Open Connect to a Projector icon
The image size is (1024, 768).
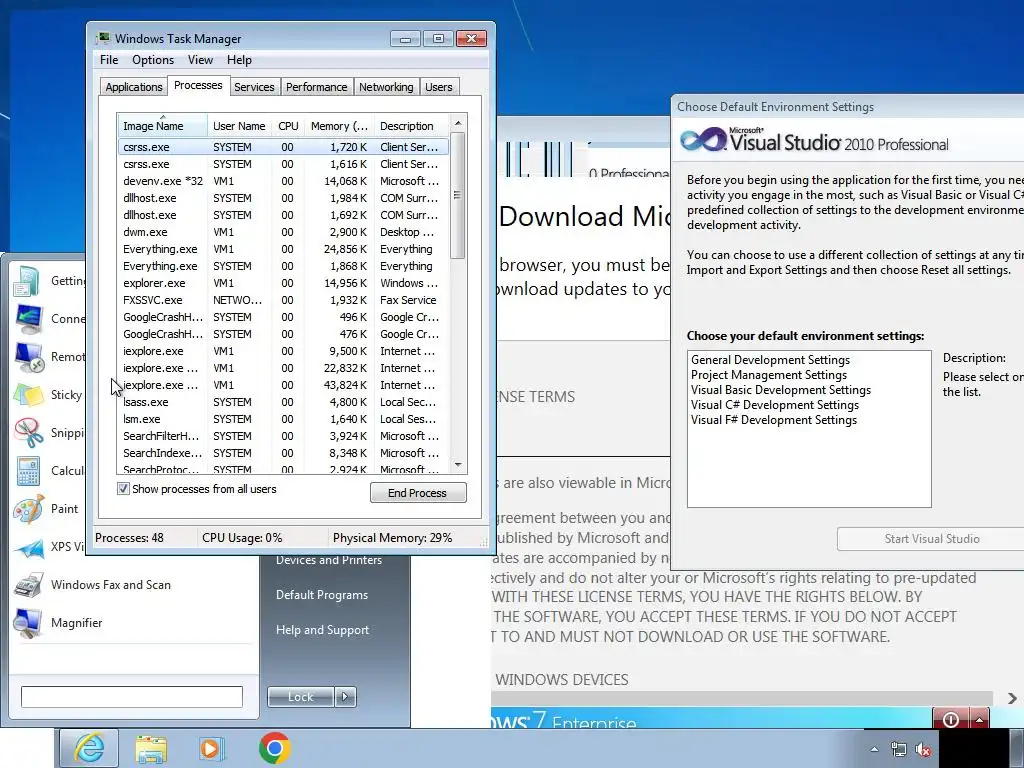(x=29, y=319)
